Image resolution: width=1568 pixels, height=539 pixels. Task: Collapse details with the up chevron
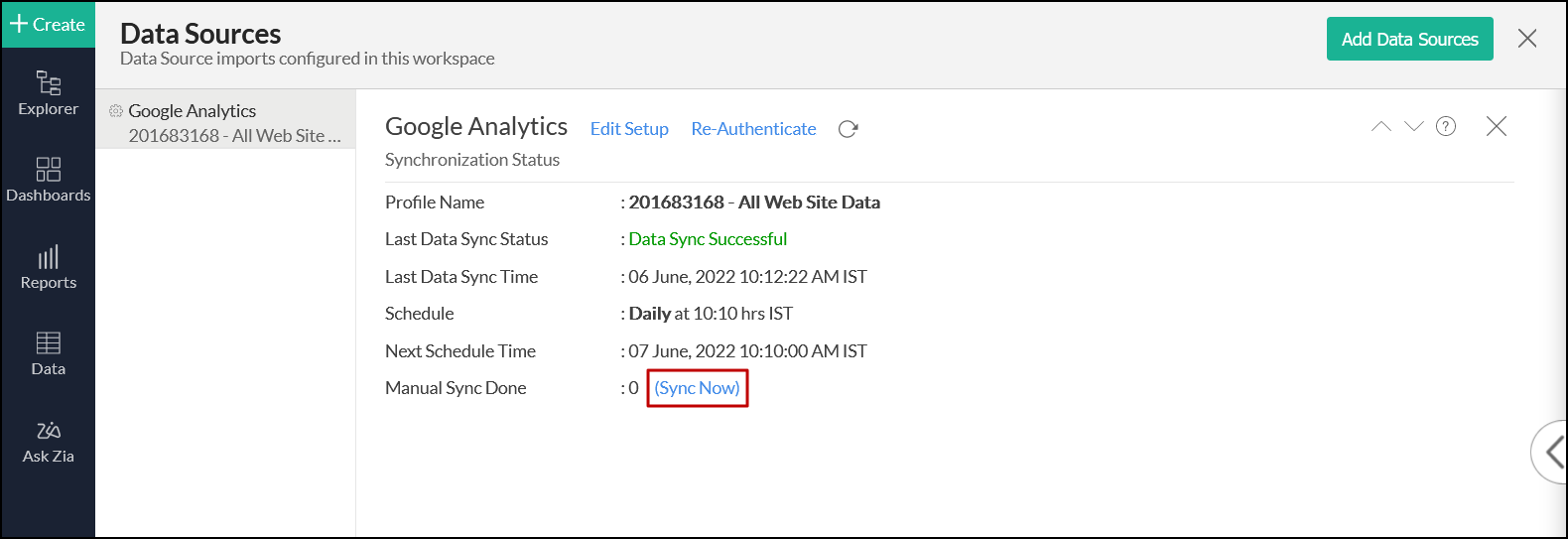[x=1380, y=126]
